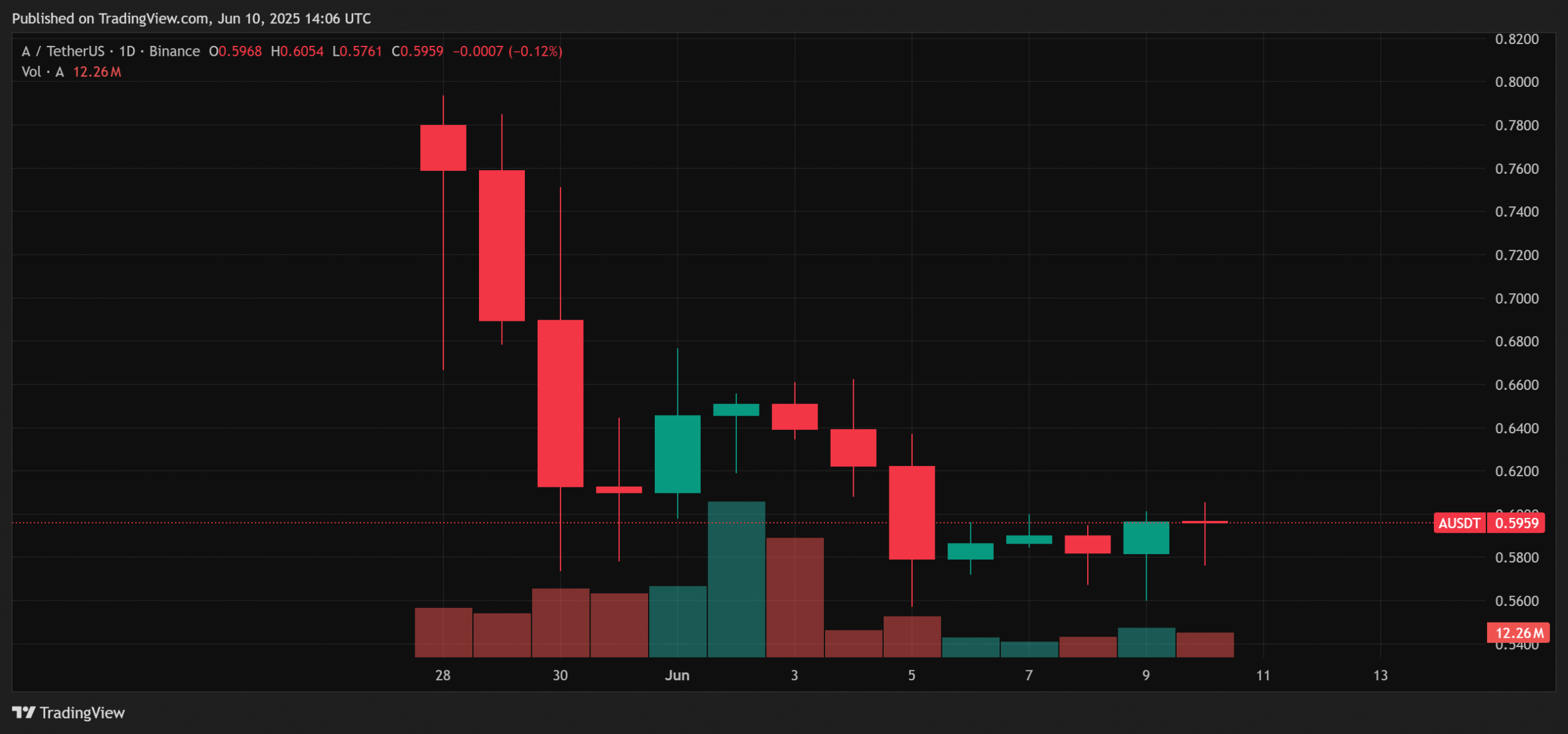Click the 12.26 M volume tag on price axis
The image size is (1568, 734).
[x=1518, y=632]
